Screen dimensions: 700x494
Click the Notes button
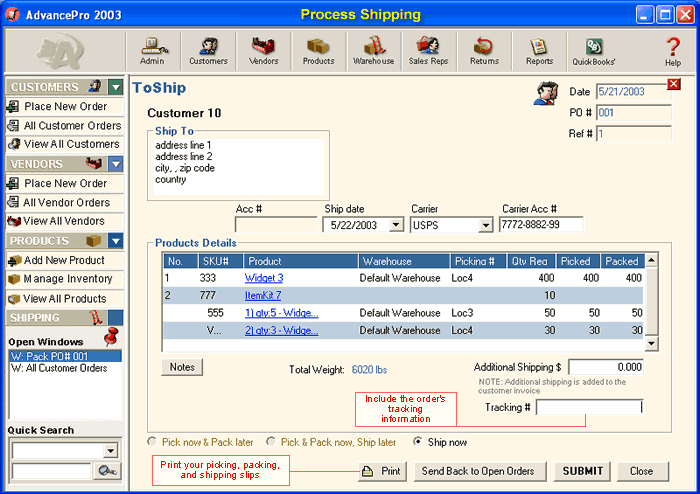point(182,367)
